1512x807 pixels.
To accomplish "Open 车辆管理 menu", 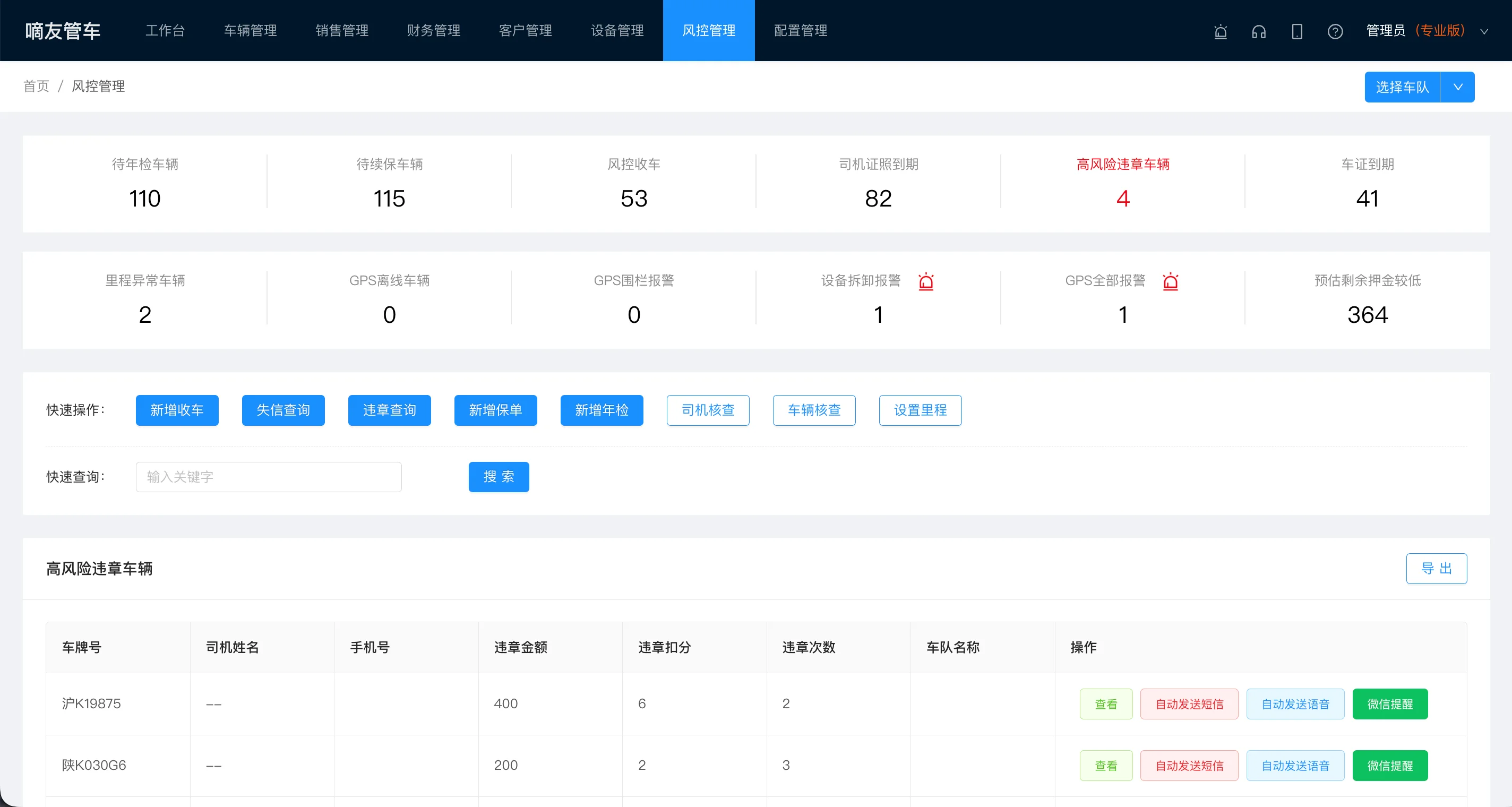I will pyautogui.click(x=251, y=30).
